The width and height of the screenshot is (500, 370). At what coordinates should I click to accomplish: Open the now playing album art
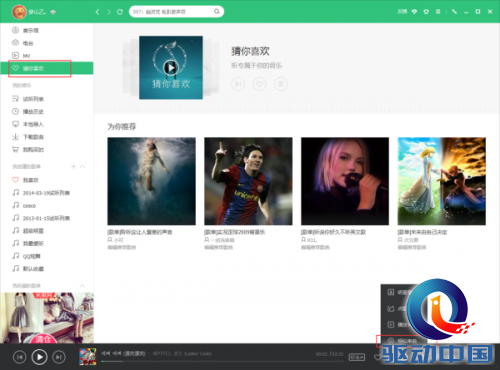(87, 357)
